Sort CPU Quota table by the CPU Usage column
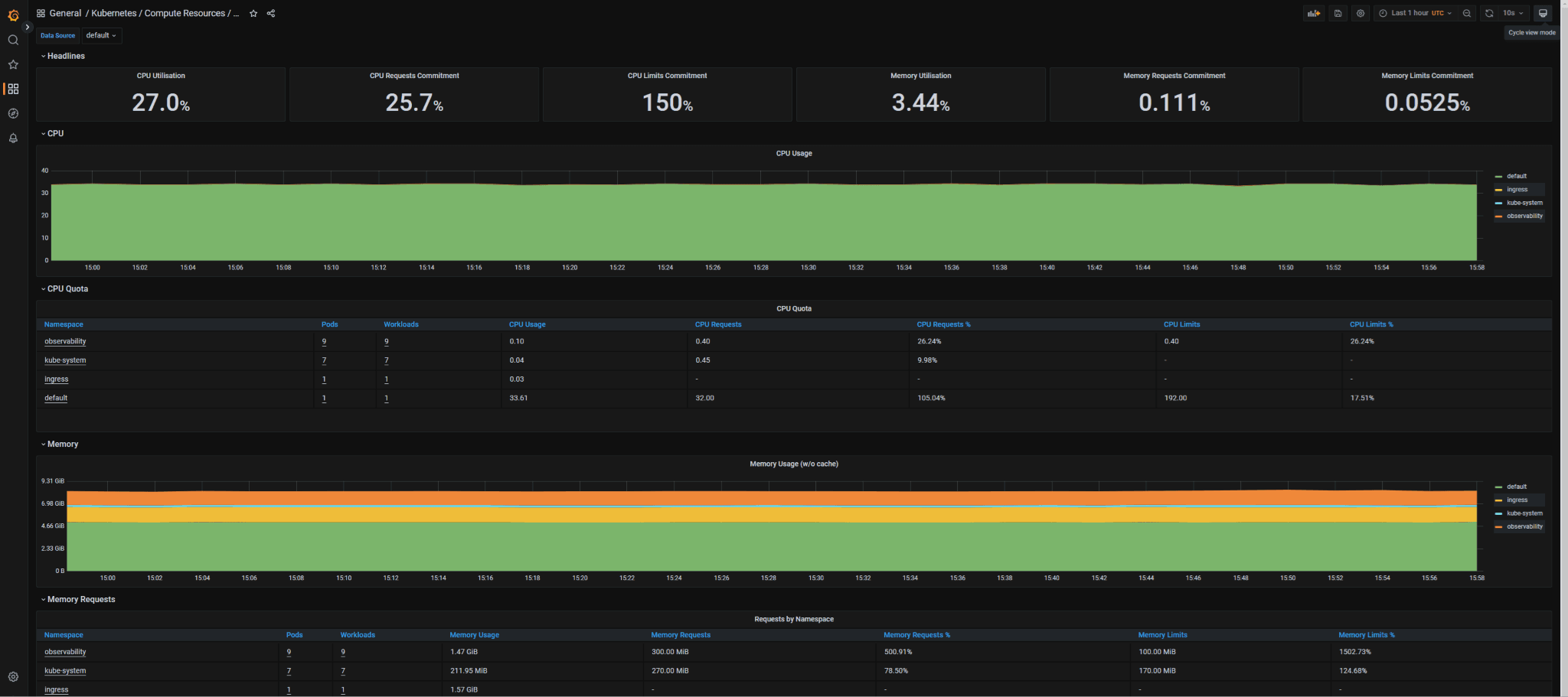The height and width of the screenshot is (697, 1568). [528, 324]
